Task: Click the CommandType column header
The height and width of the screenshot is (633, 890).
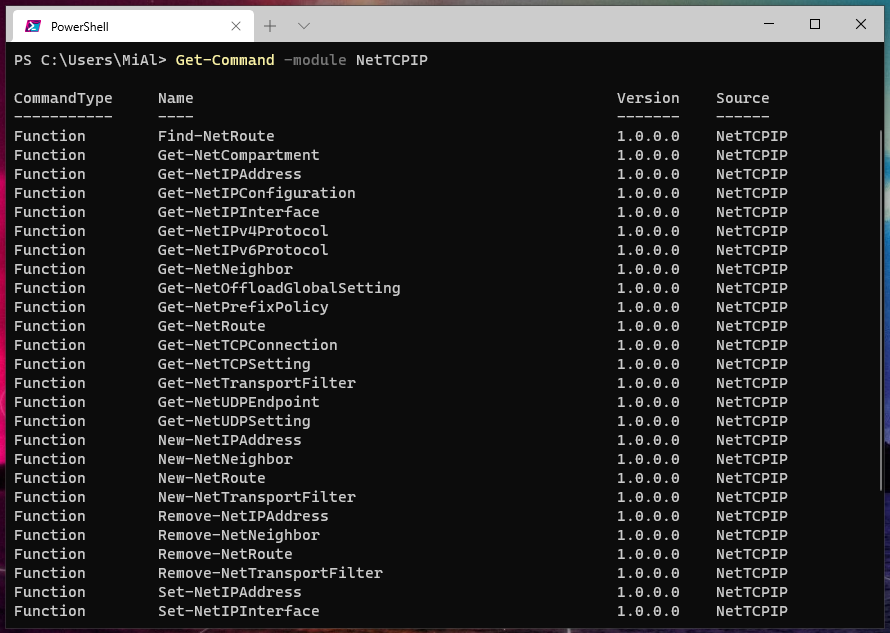Action: pos(63,98)
